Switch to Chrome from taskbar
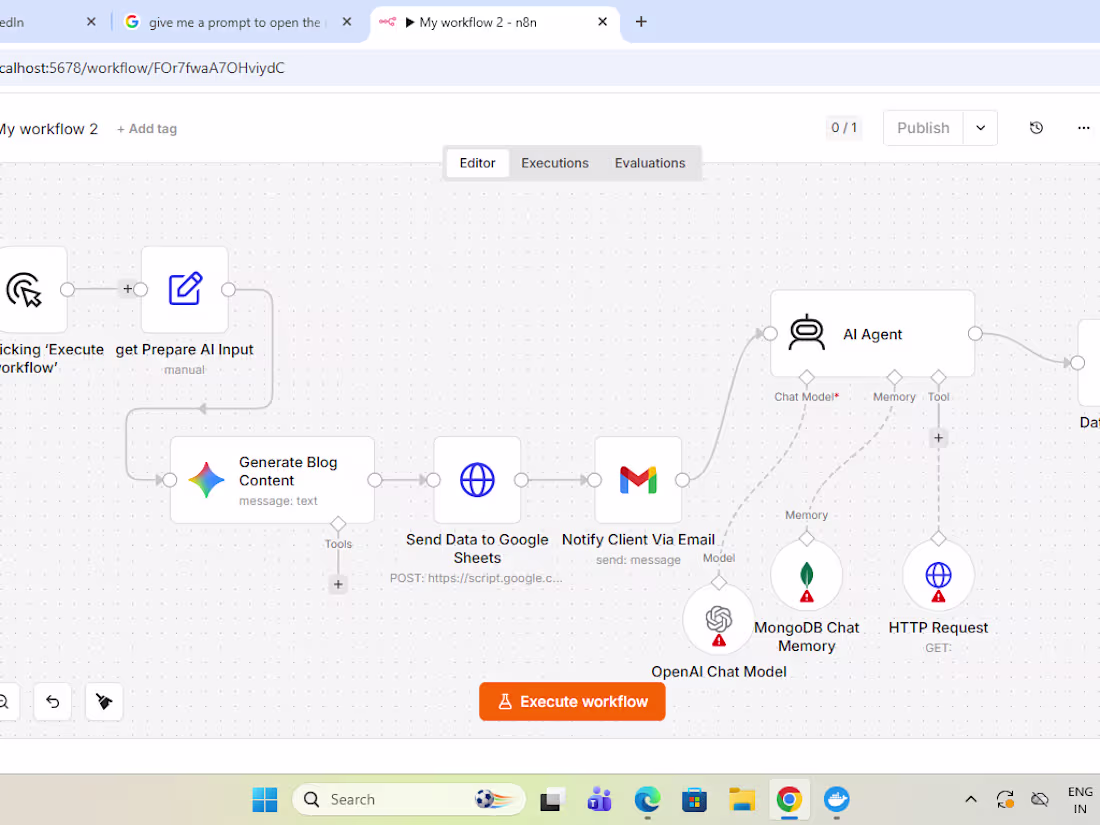Viewport: 1100px width, 825px height. (789, 799)
